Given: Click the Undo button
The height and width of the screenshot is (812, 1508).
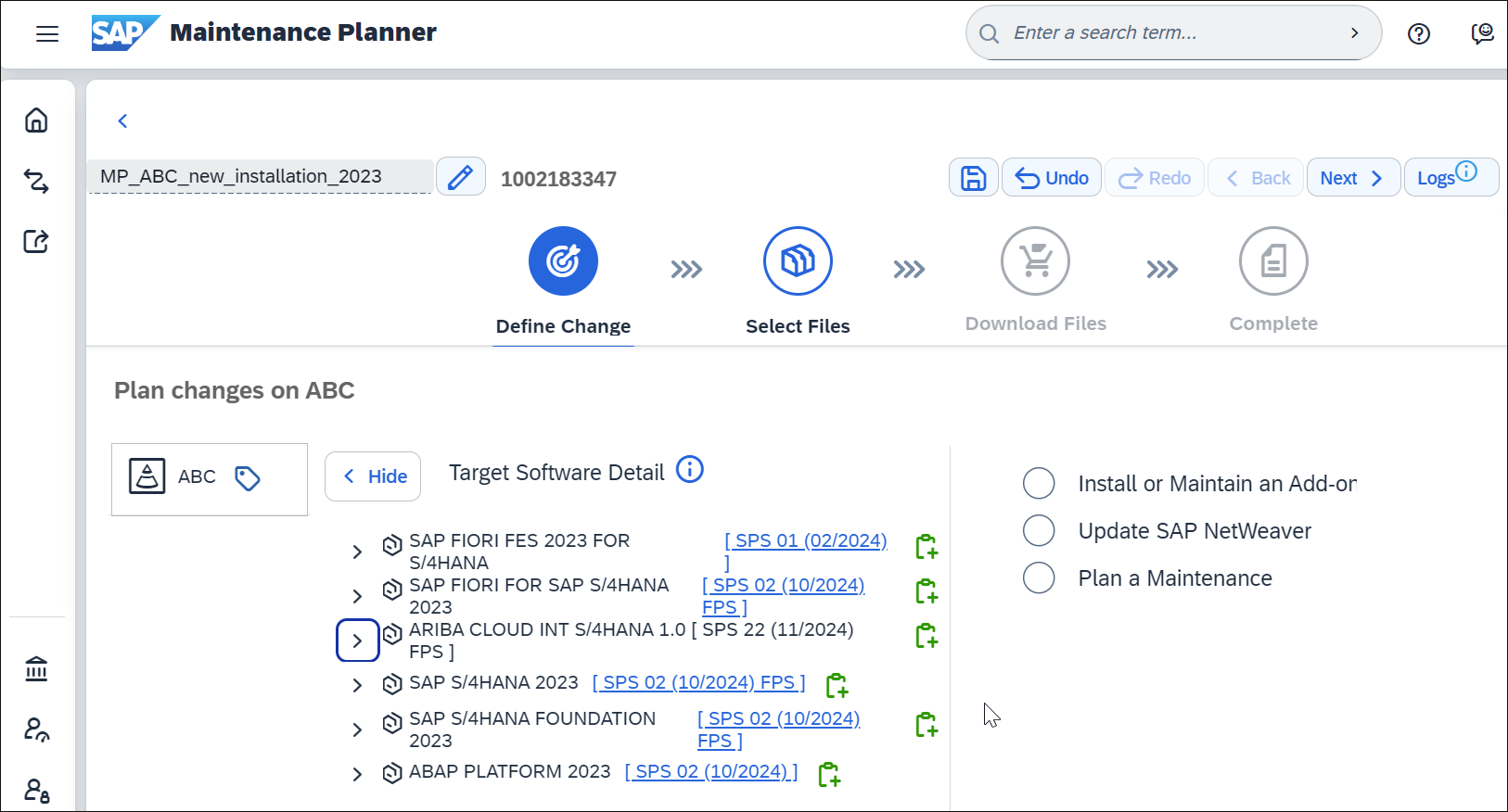Looking at the screenshot, I should pyautogui.click(x=1052, y=177).
